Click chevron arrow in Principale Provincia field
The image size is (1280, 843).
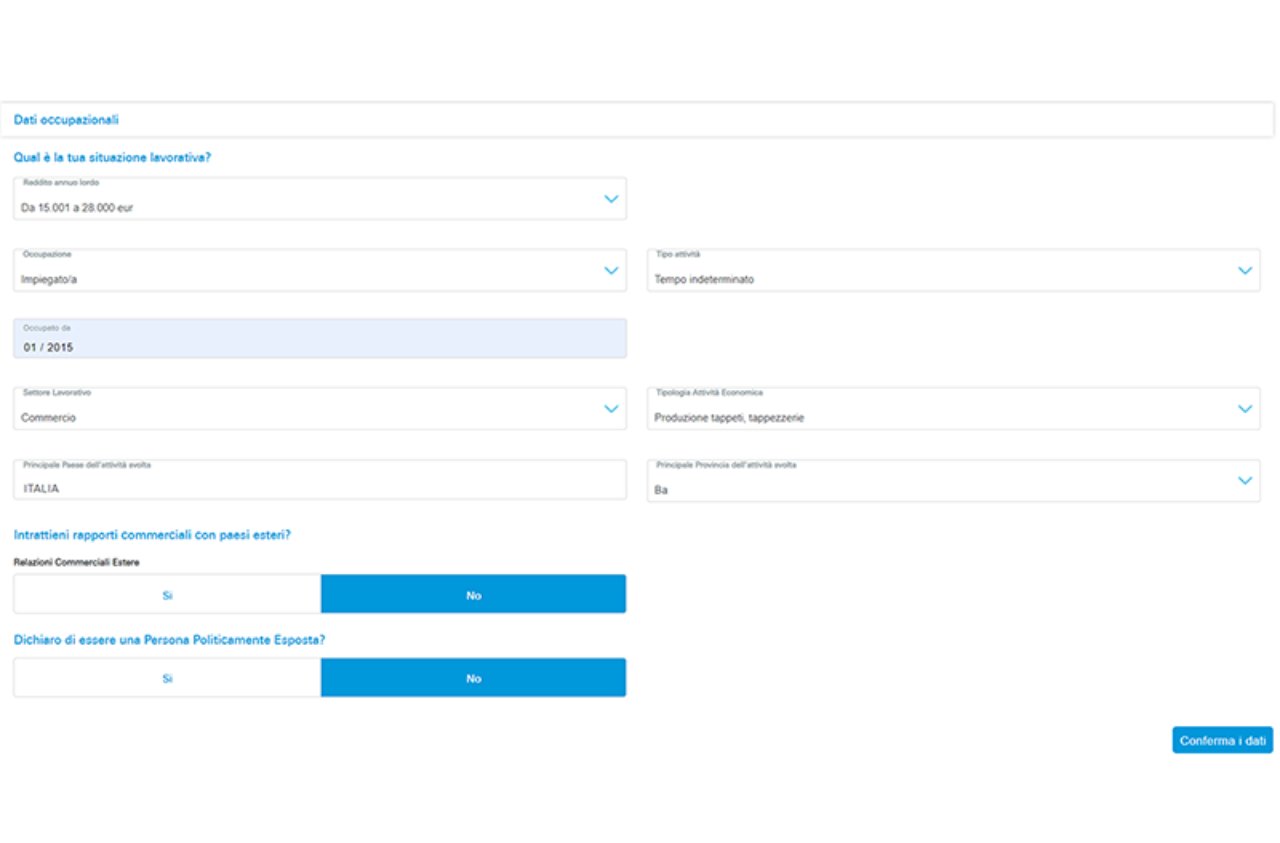coord(1244,480)
